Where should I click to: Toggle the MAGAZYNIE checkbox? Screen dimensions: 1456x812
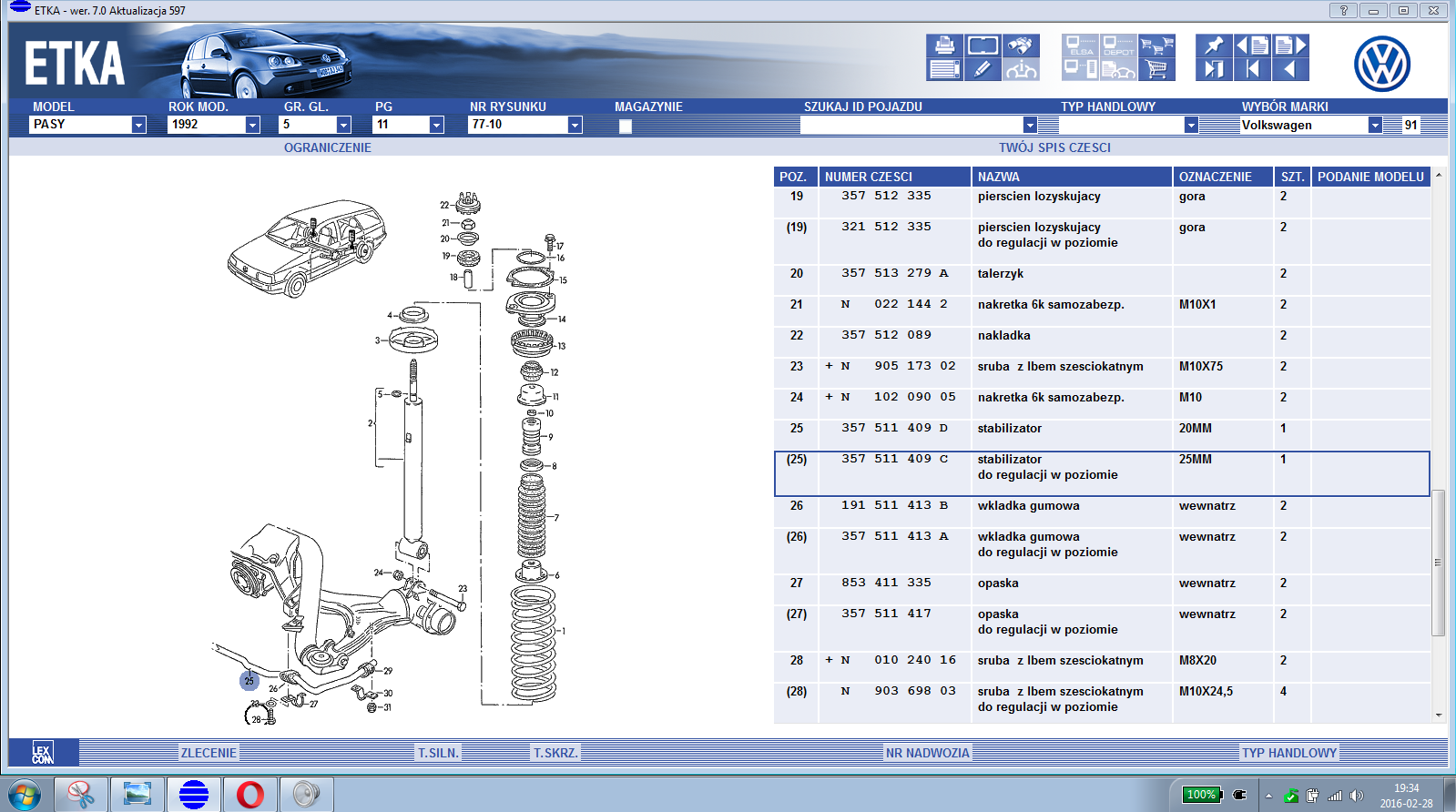click(625, 127)
